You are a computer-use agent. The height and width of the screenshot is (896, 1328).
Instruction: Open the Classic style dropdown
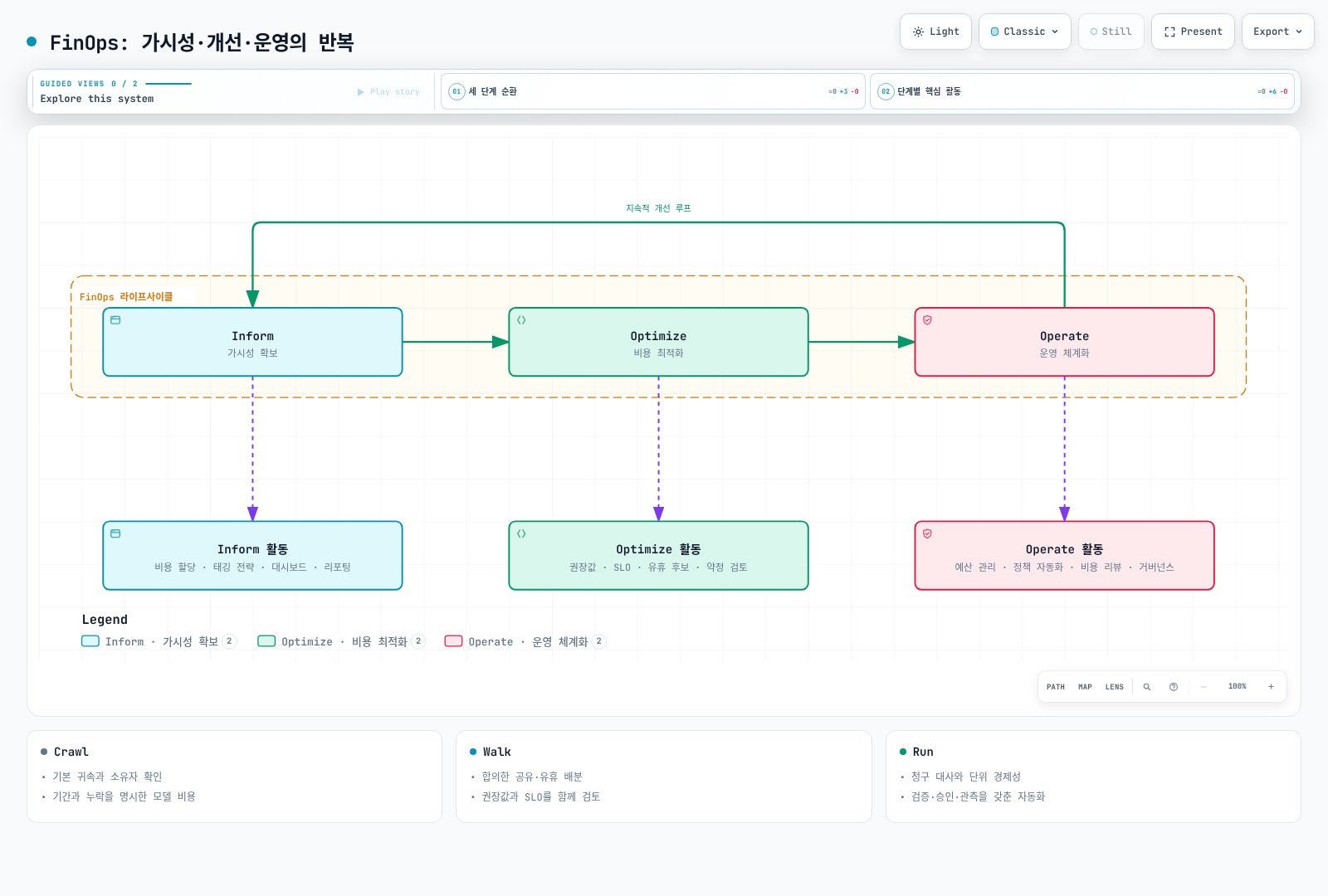(x=1024, y=32)
